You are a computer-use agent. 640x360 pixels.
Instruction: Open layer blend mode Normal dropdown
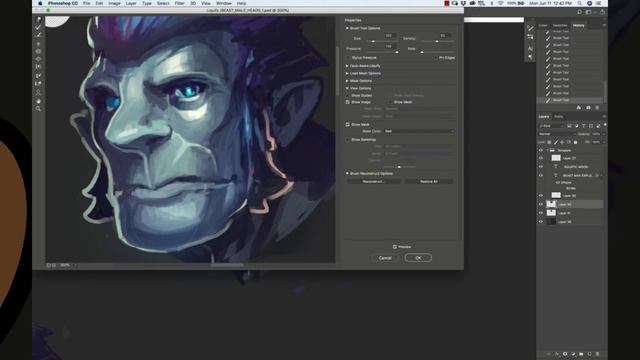click(x=557, y=134)
